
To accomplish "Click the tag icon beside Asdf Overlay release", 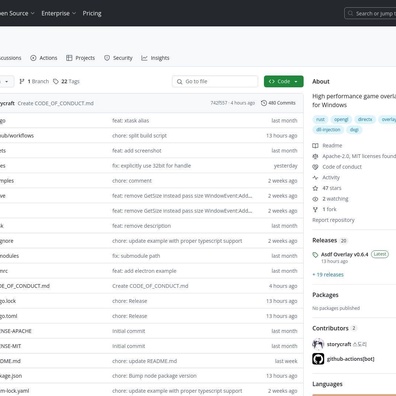I will pos(315,255).
